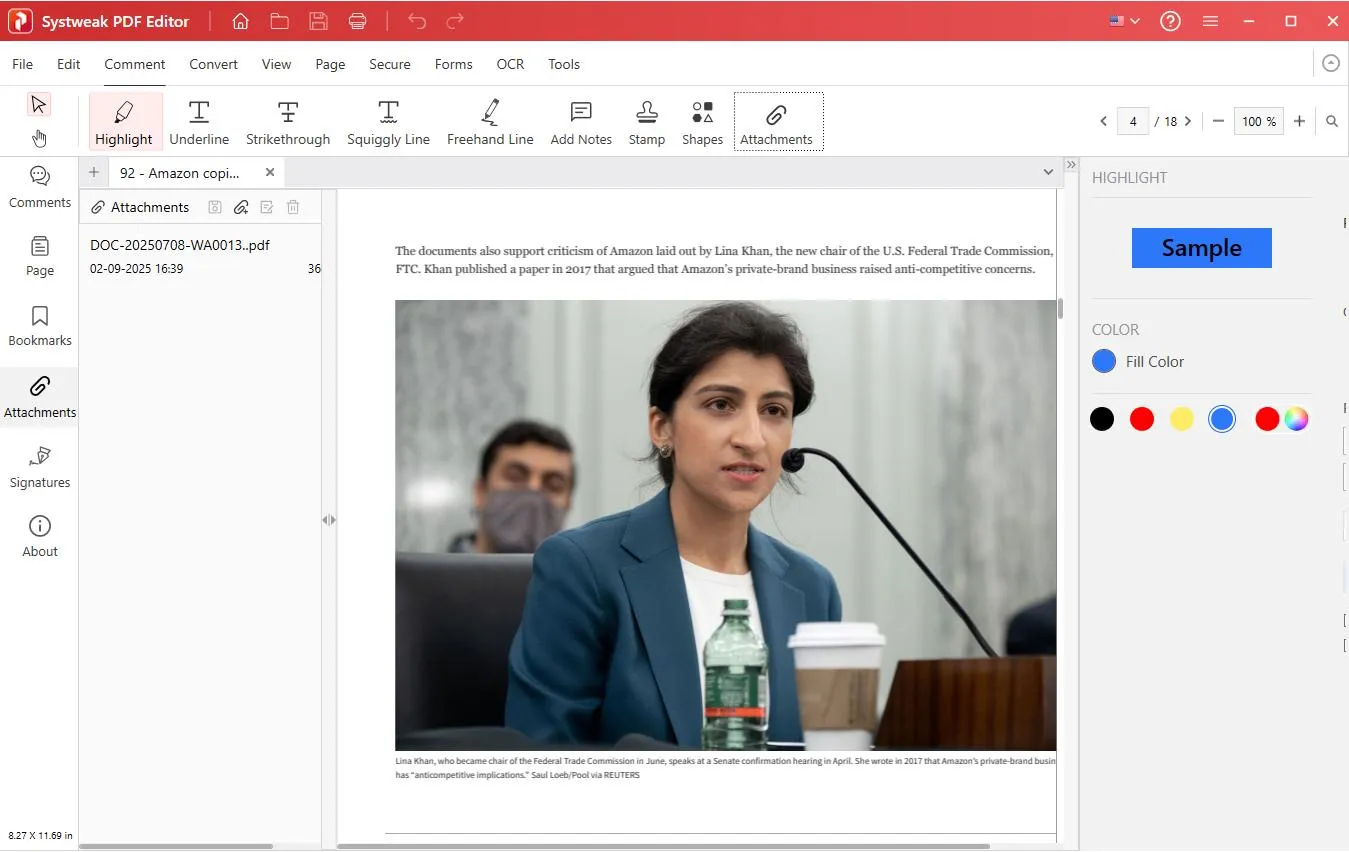
Task: Expand the document tabs list chevron
Action: click(x=1048, y=172)
